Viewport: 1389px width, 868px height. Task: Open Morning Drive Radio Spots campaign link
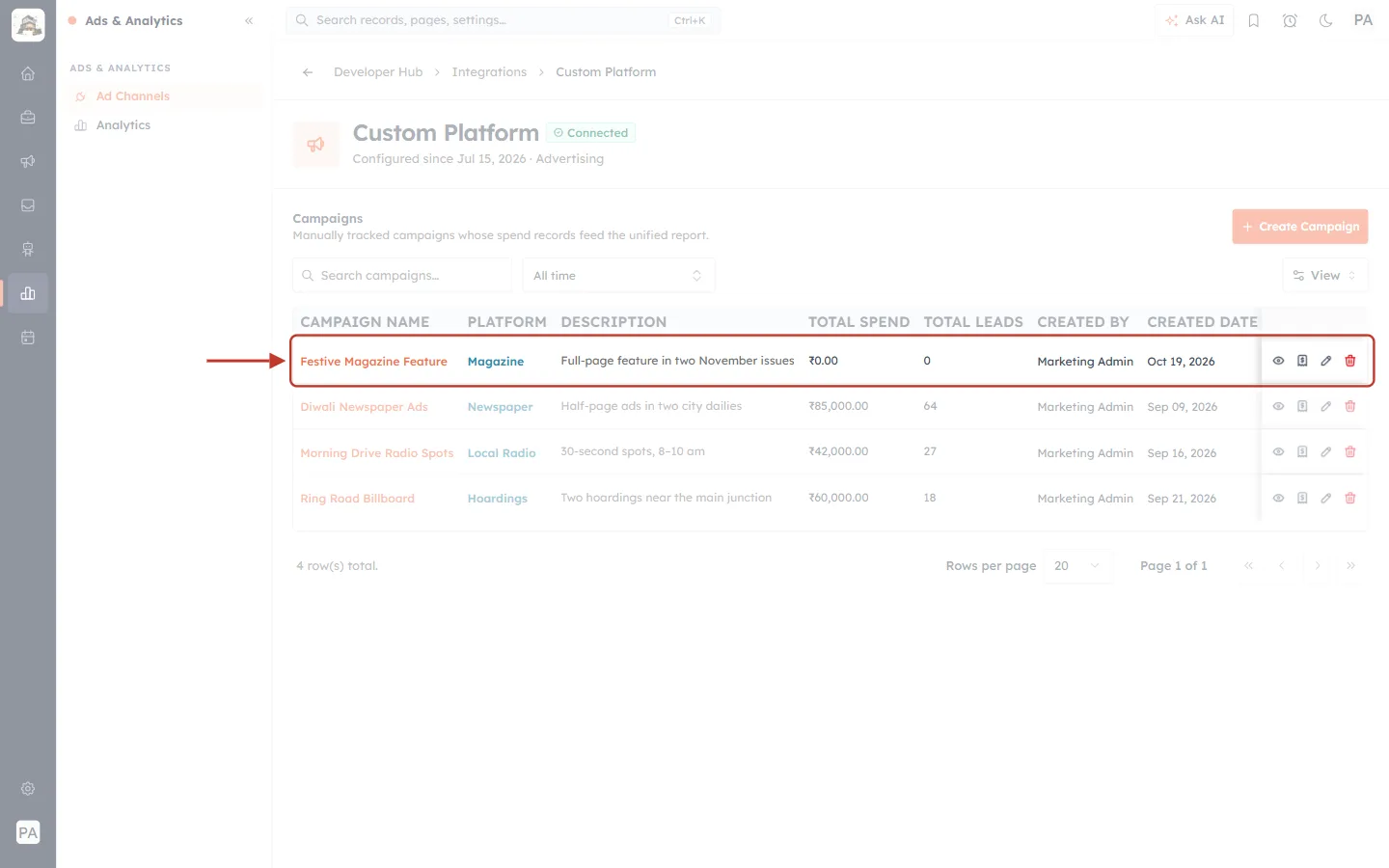tap(376, 452)
